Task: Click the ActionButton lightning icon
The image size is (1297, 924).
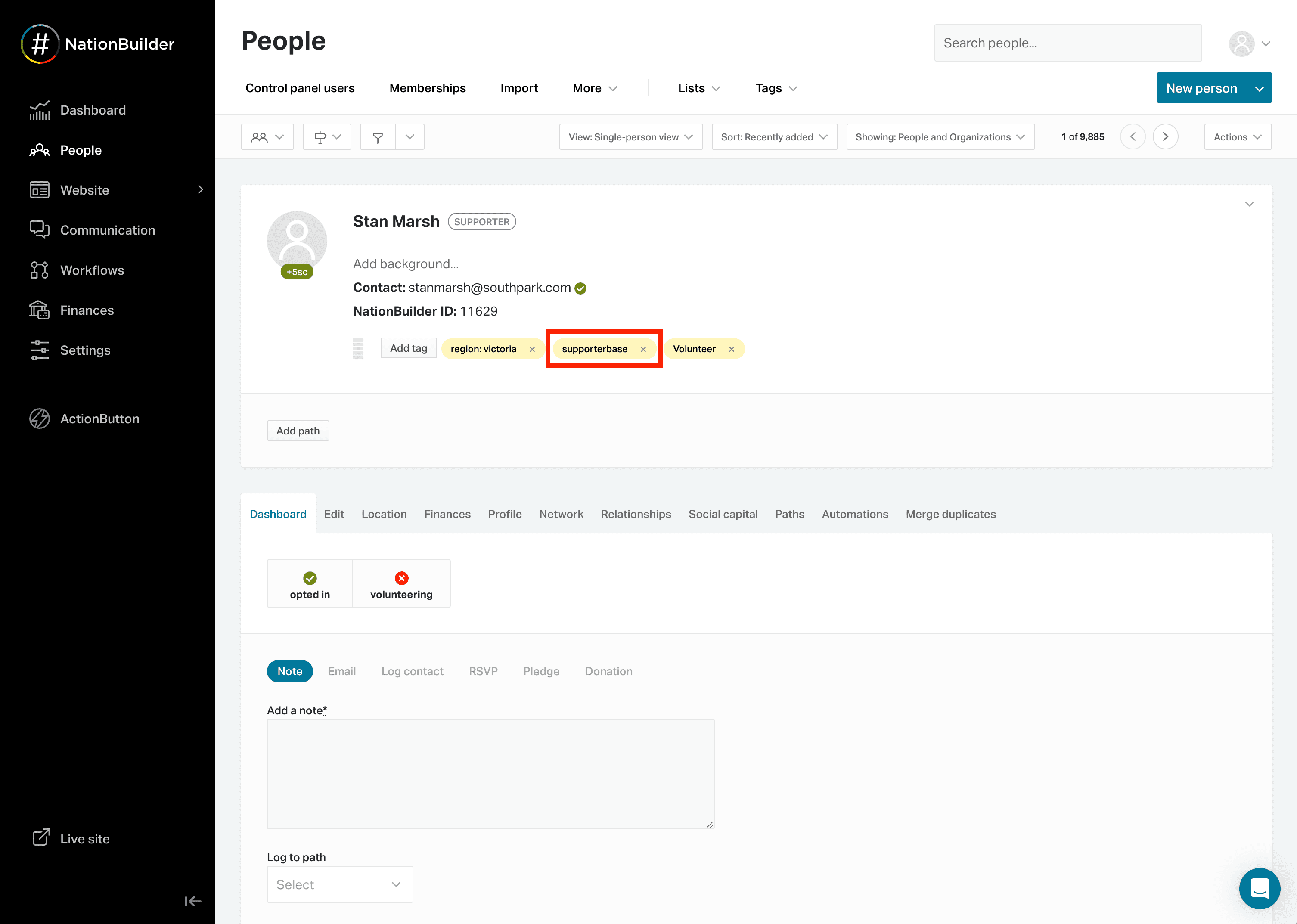Action: click(x=39, y=419)
